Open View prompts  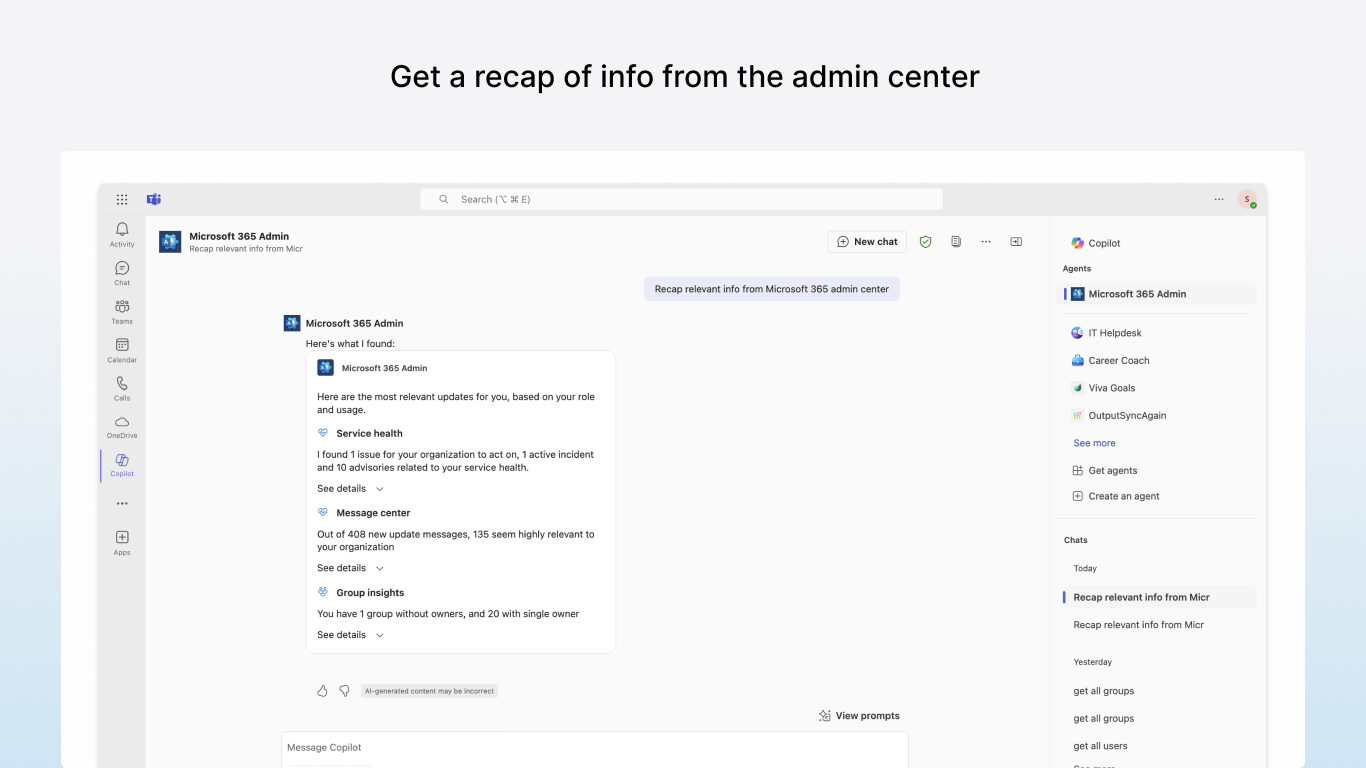[x=859, y=715]
